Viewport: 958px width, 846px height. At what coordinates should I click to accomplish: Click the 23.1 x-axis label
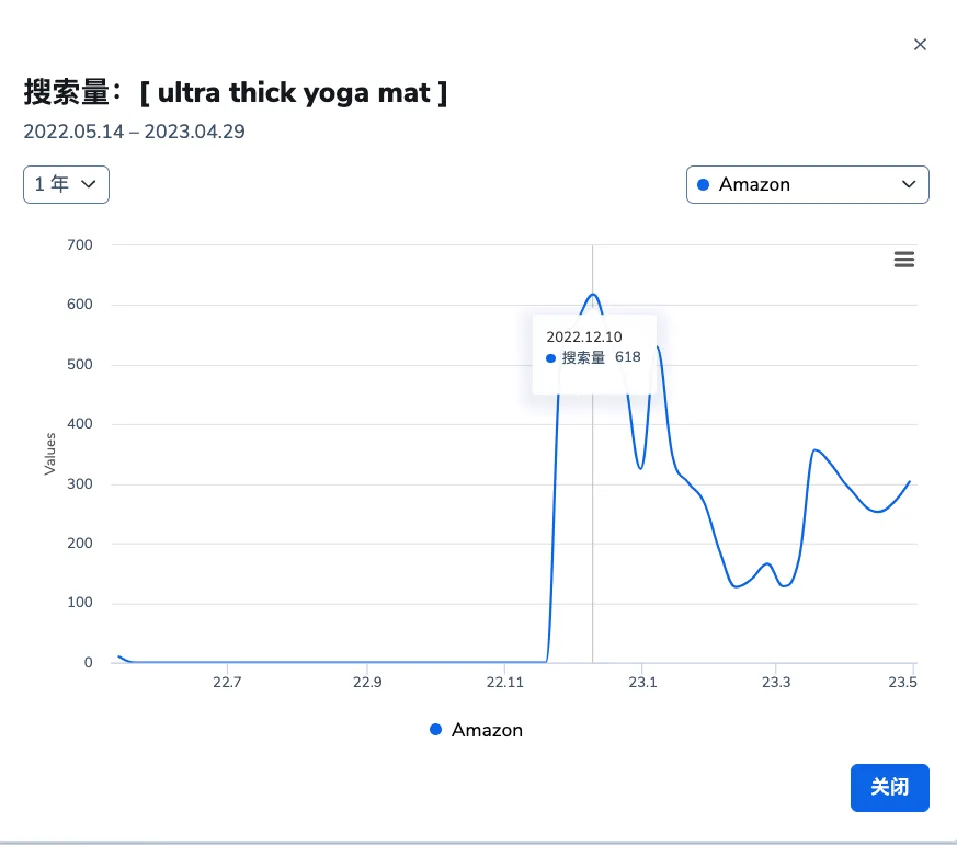coord(642,682)
